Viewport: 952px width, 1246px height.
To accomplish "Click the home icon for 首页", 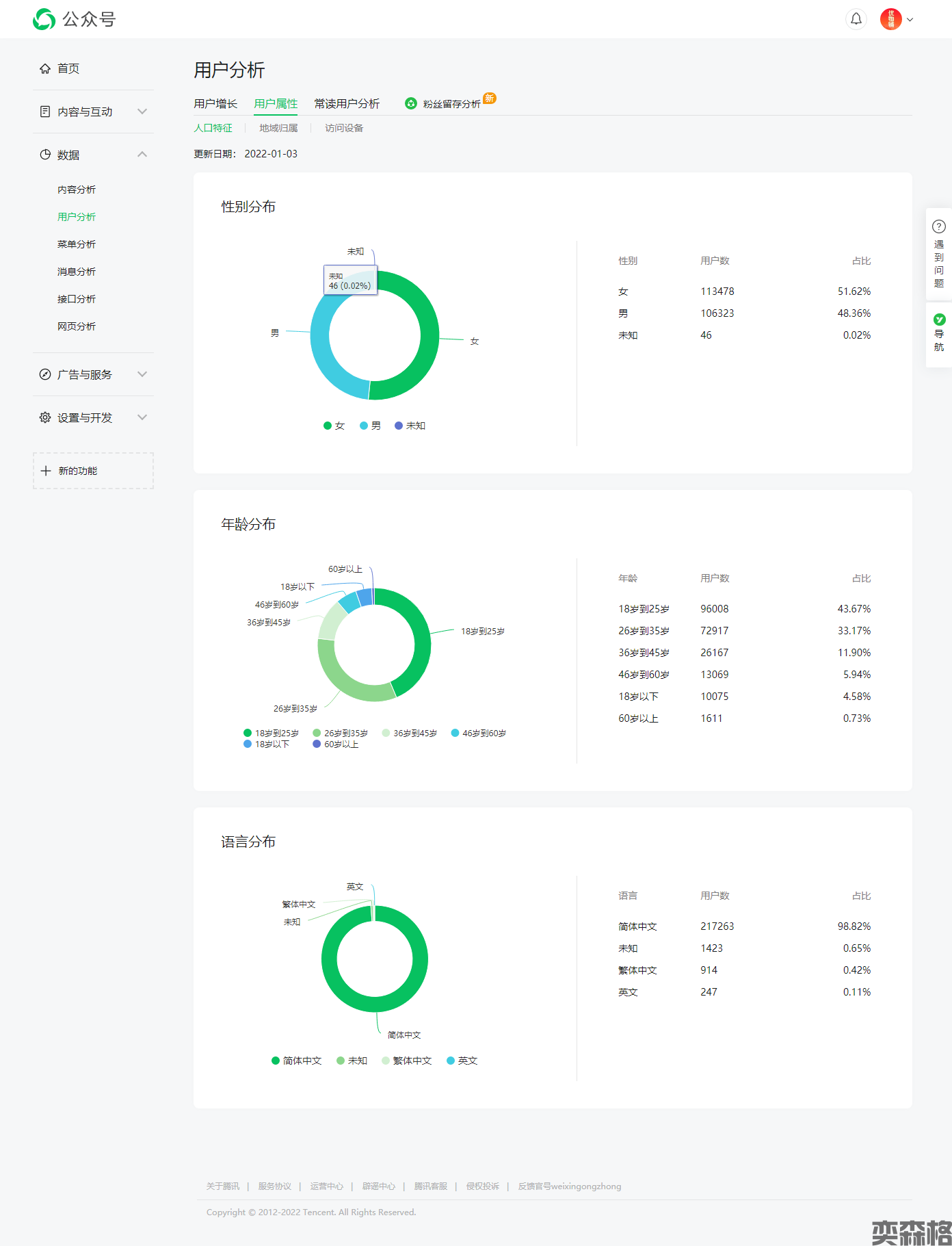I will (x=45, y=68).
